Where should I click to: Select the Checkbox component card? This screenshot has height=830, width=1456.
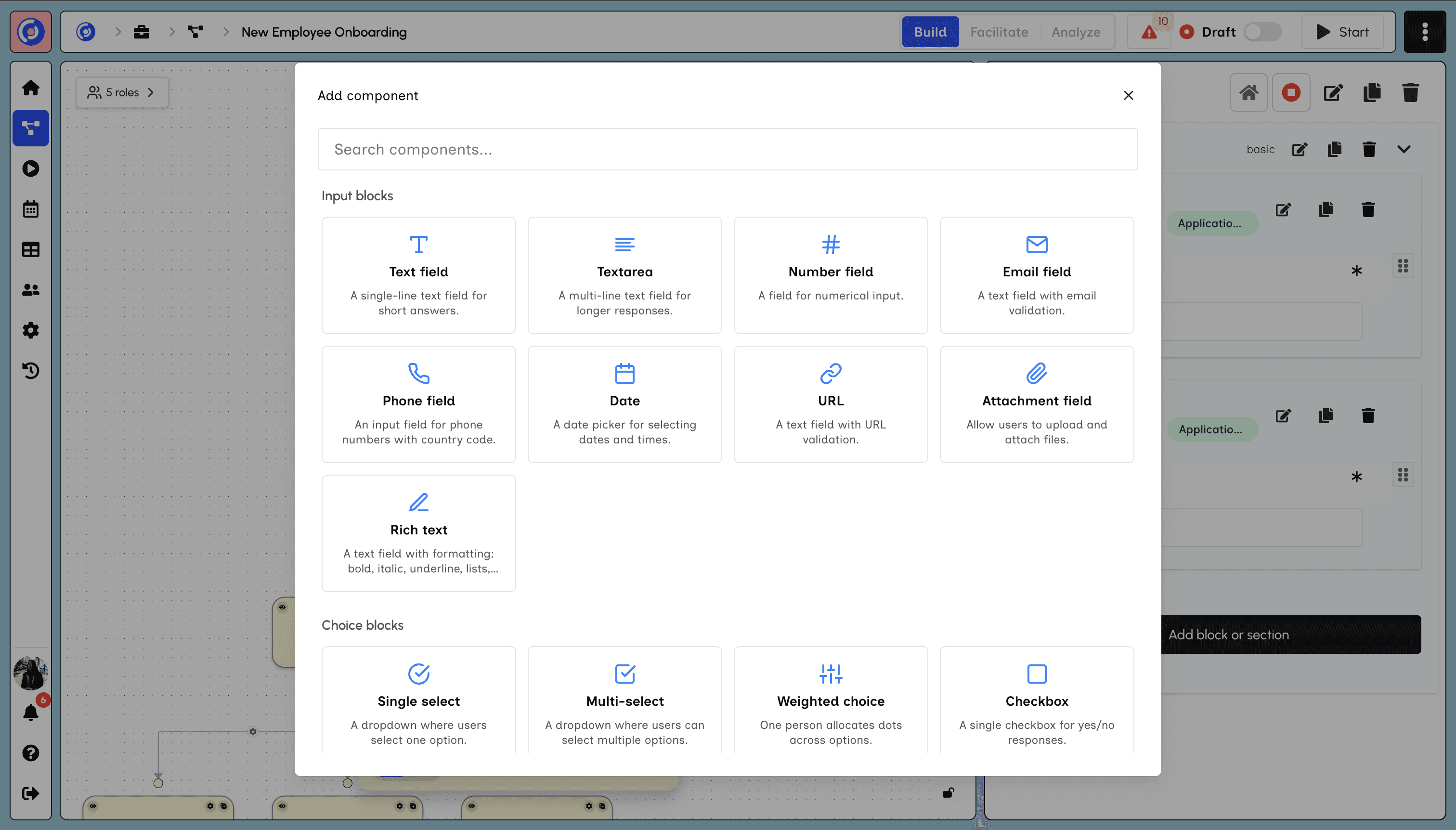1037,701
